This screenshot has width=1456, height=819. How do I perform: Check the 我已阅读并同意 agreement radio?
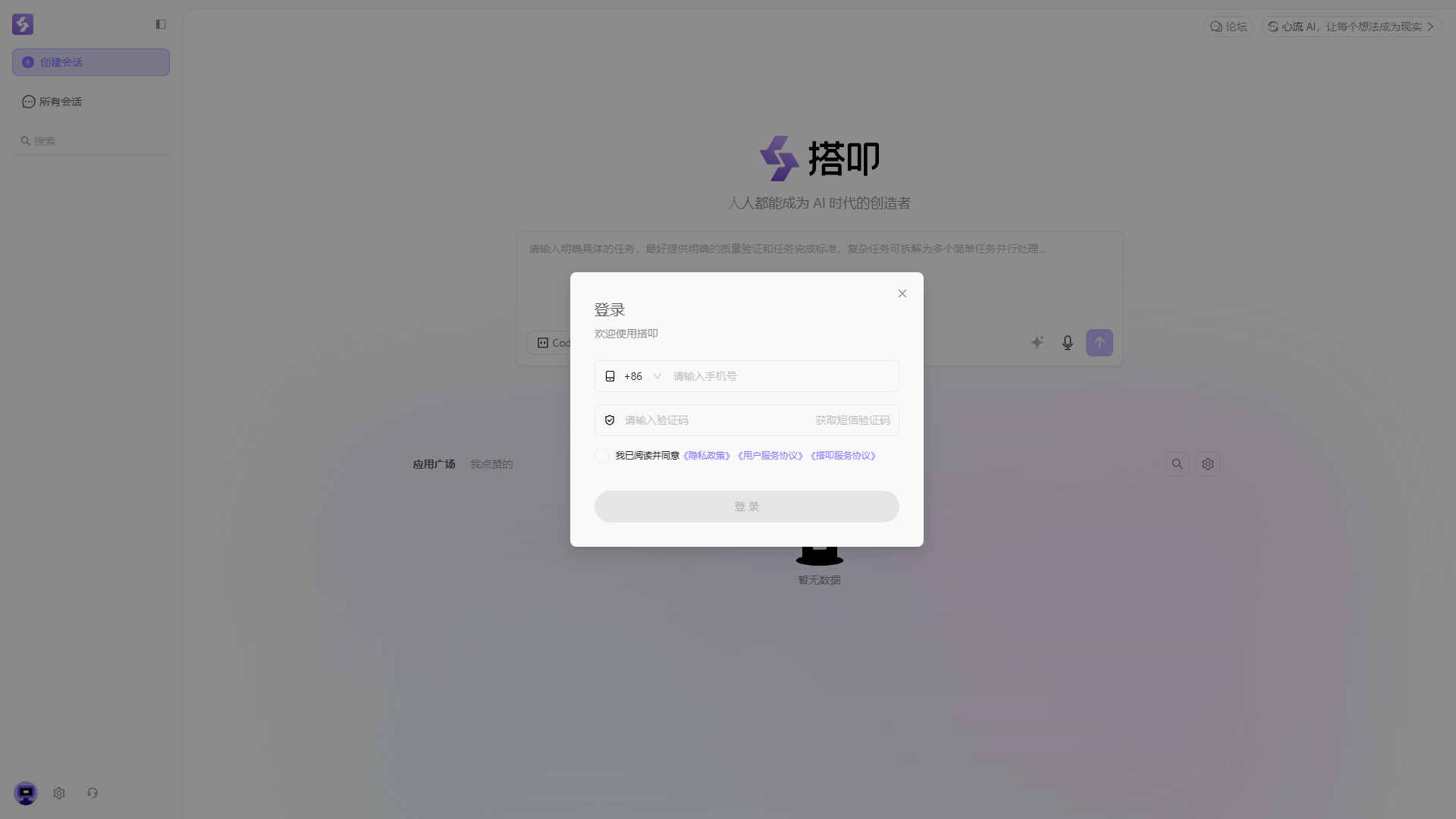coord(602,456)
